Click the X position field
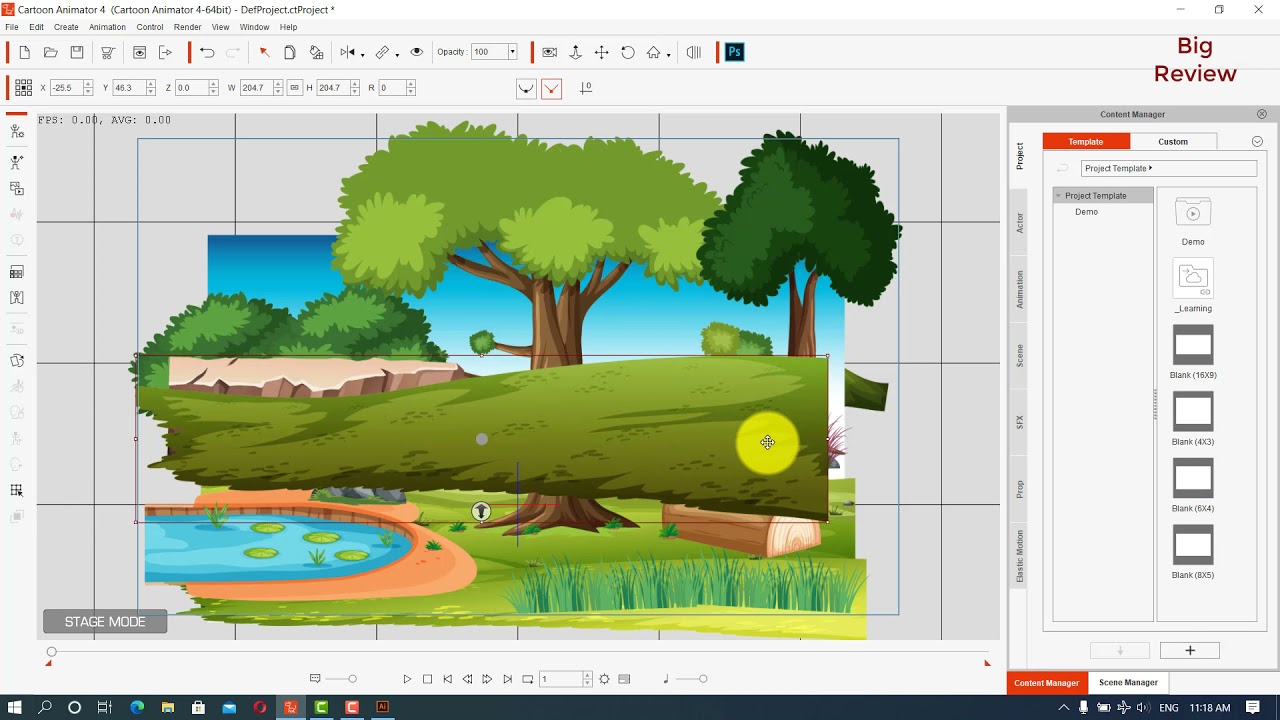The image size is (1280, 720). [x=66, y=88]
